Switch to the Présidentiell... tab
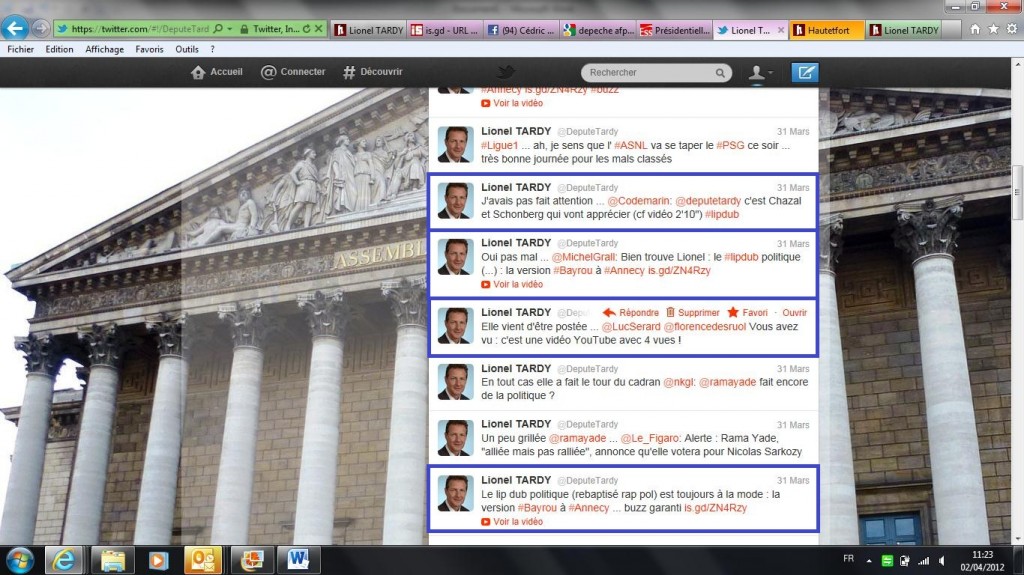The width and height of the screenshot is (1024, 575). (x=675, y=30)
